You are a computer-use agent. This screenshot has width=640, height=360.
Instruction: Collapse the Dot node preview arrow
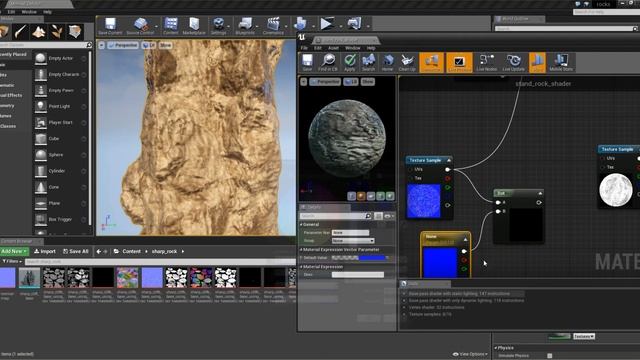tap(540, 193)
